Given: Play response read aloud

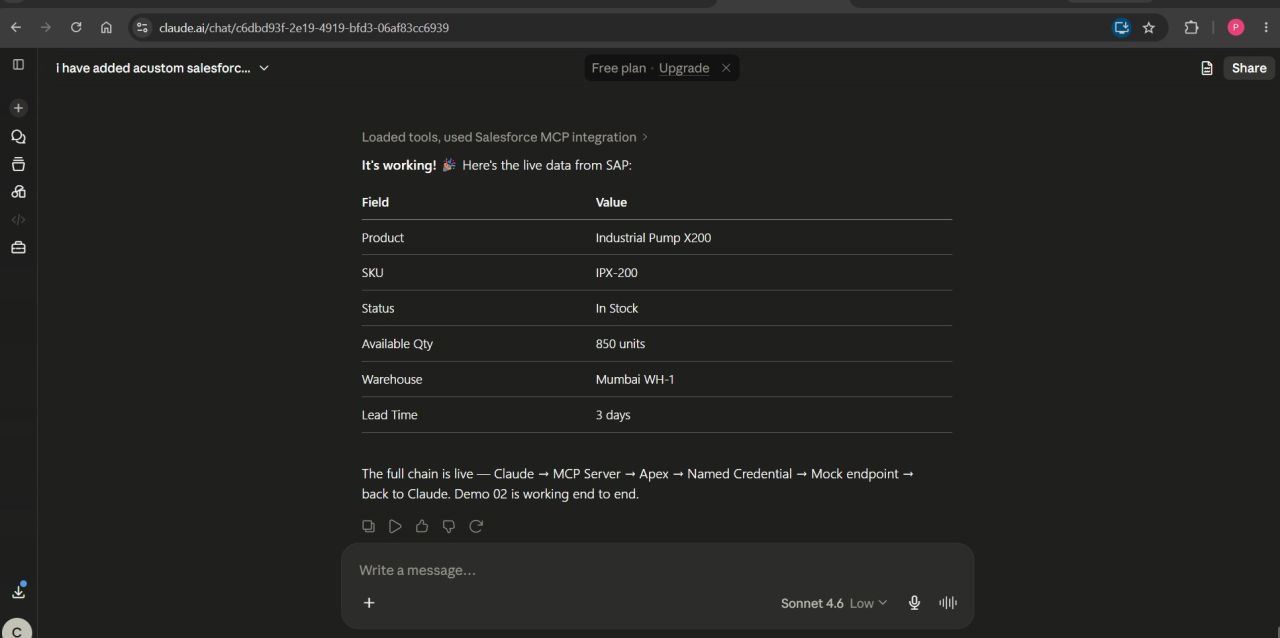Looking at the screenshot, I should coord(395,526).
